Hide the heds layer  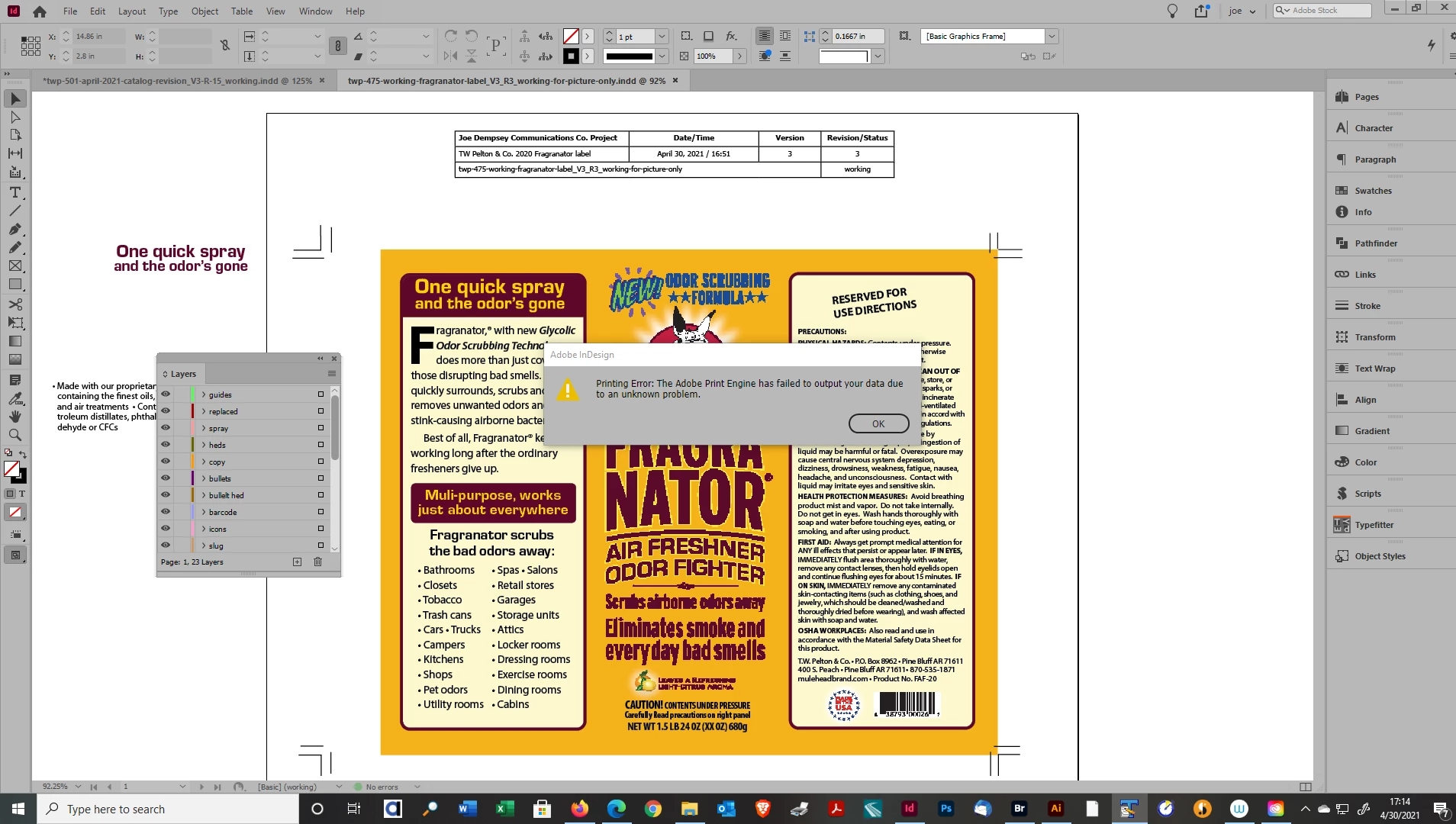tap(166, 445)
